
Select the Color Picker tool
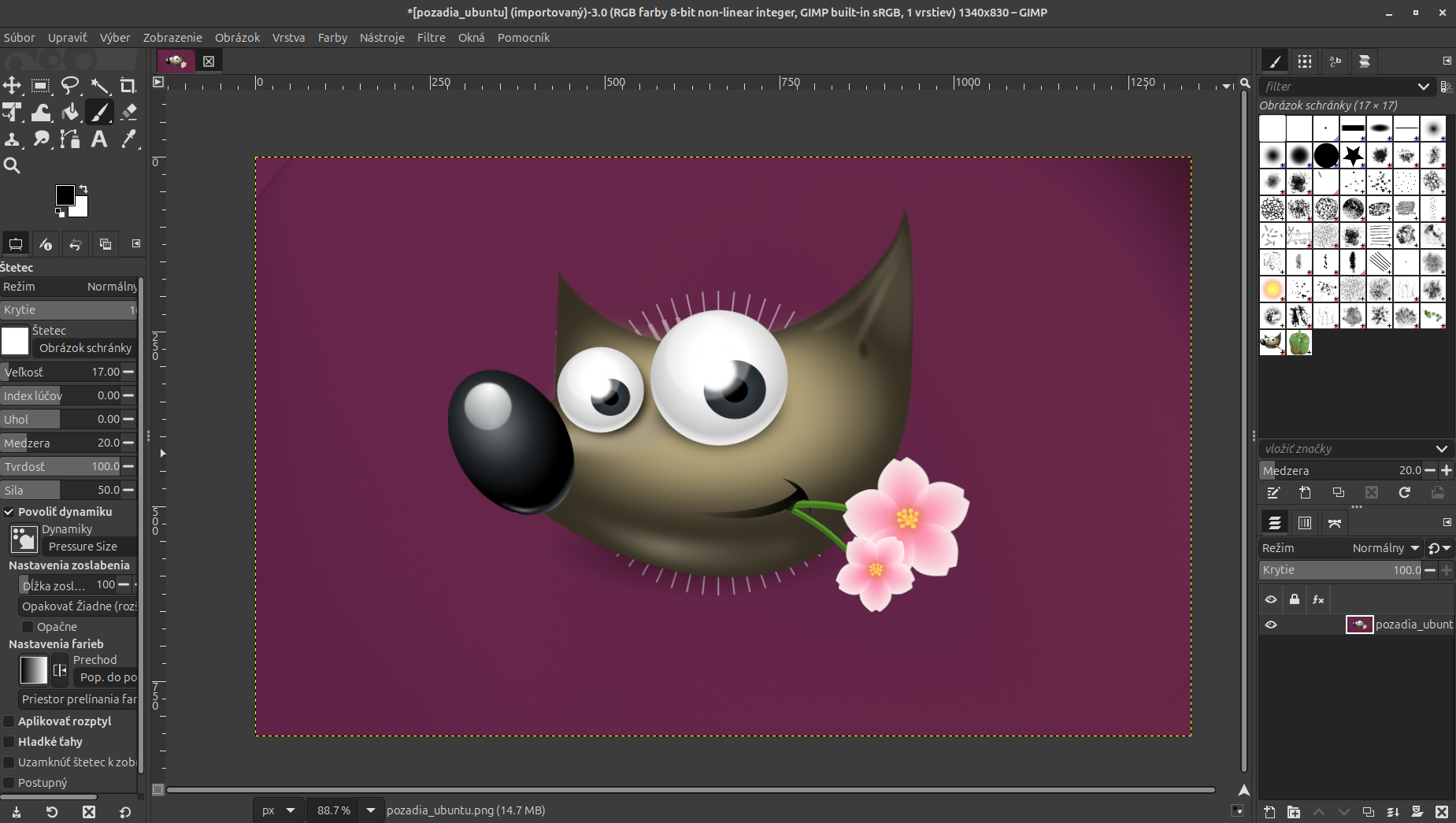pyautogui.click(x=128, y=139)
